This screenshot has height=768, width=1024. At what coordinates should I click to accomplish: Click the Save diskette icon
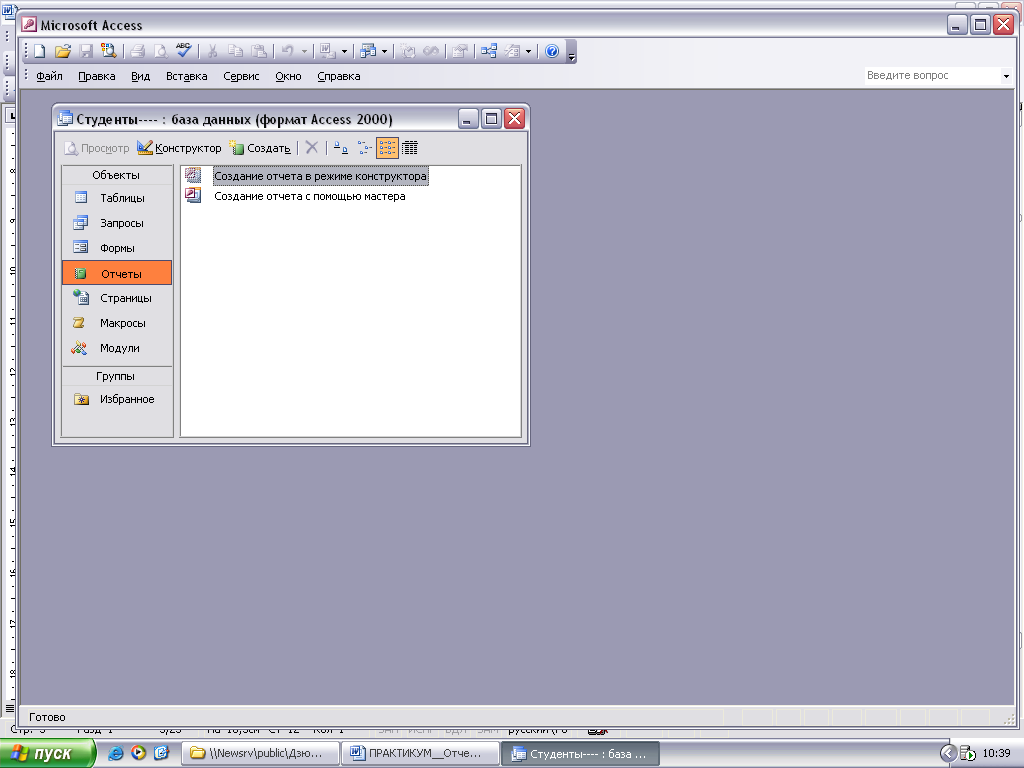pyautogui.click(x=86, y=51)
